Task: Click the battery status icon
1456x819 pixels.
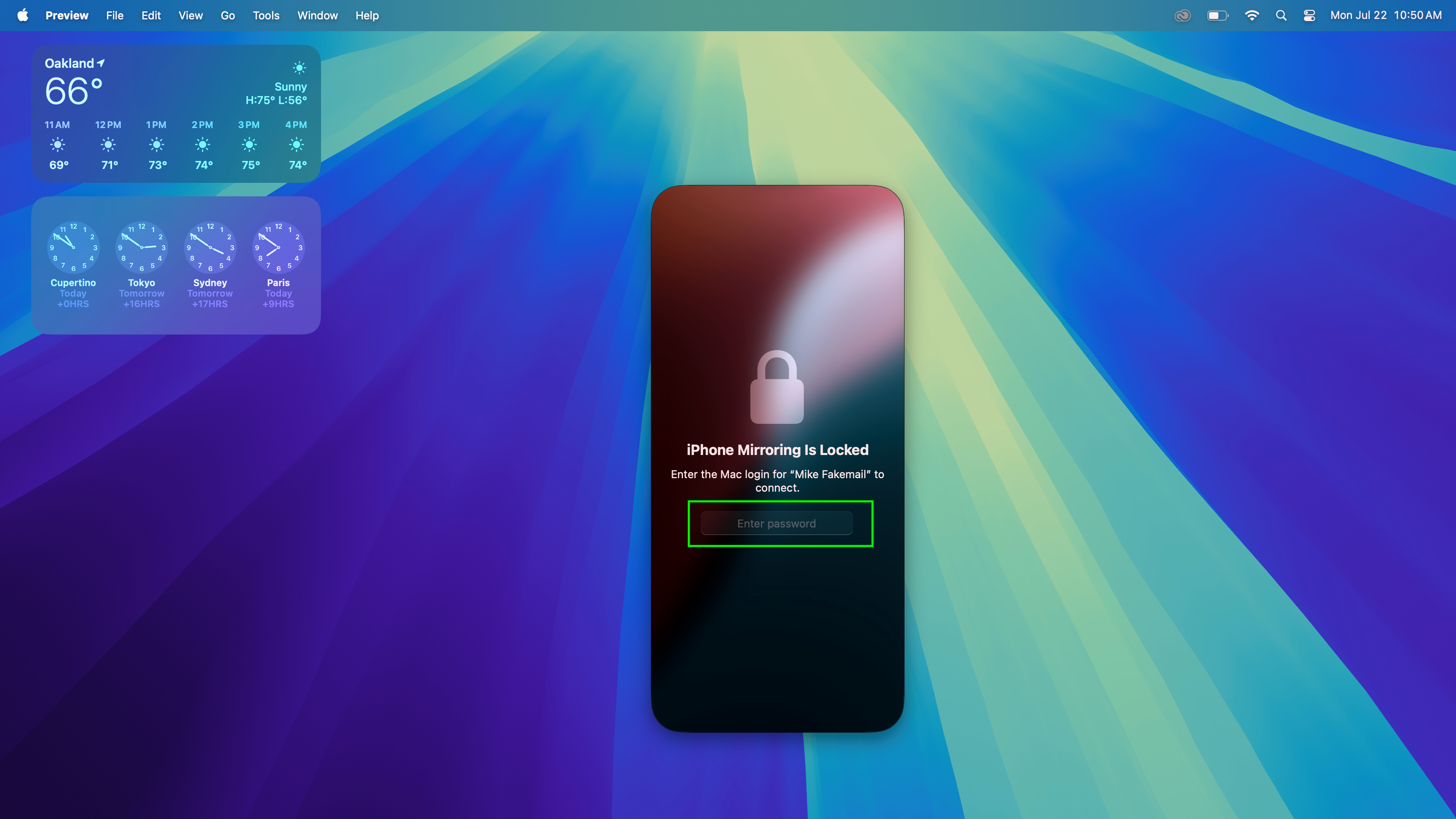Action: (x=1218, y=15)
